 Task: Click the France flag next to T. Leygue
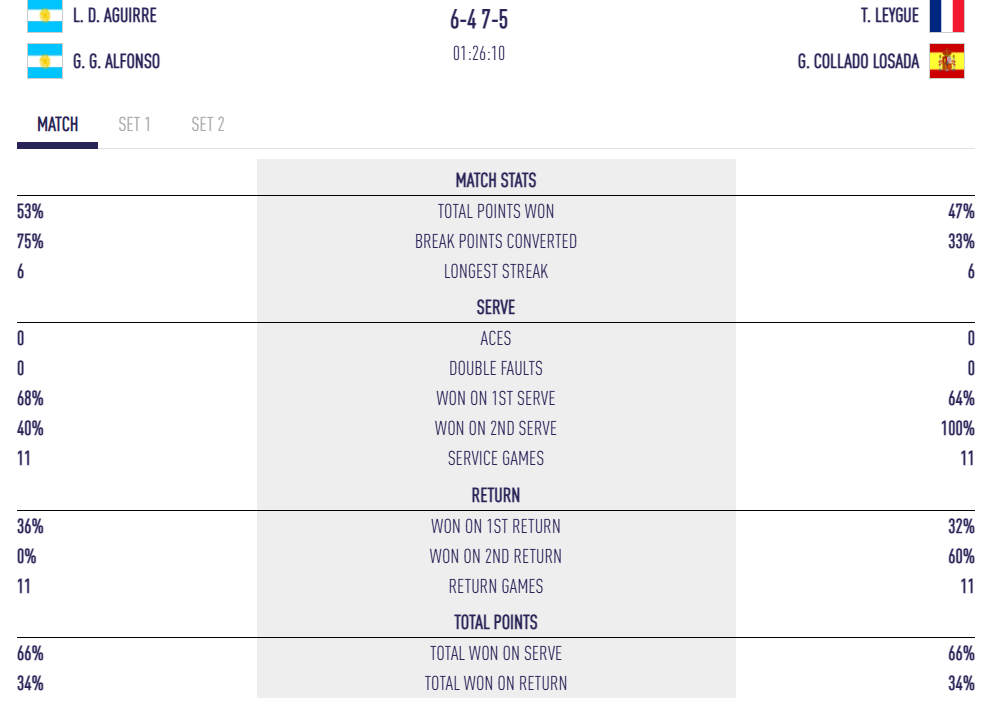click(946, 15)
